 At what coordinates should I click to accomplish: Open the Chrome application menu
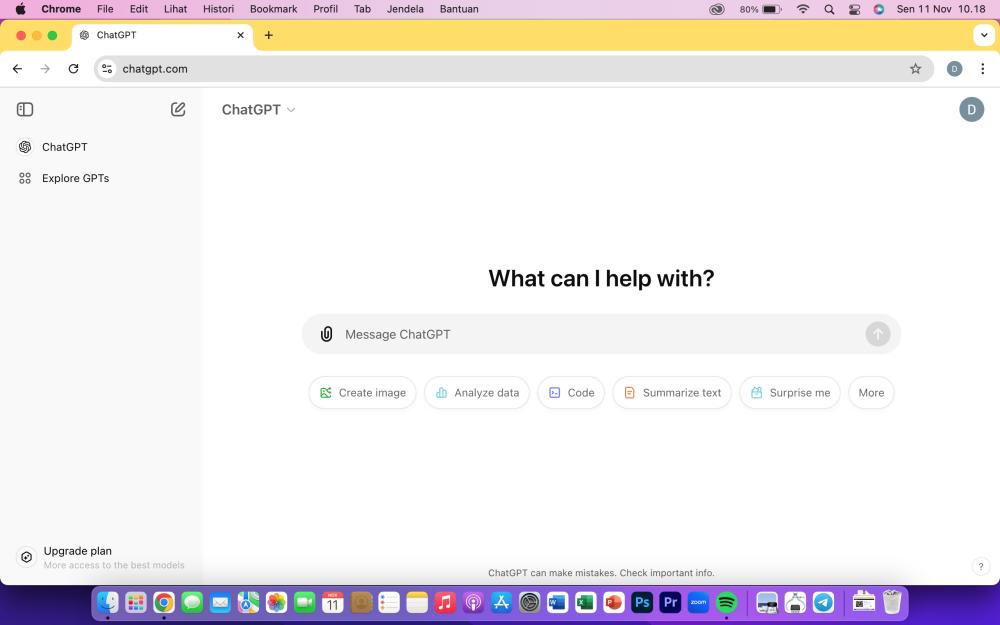(x=61, y=9)
